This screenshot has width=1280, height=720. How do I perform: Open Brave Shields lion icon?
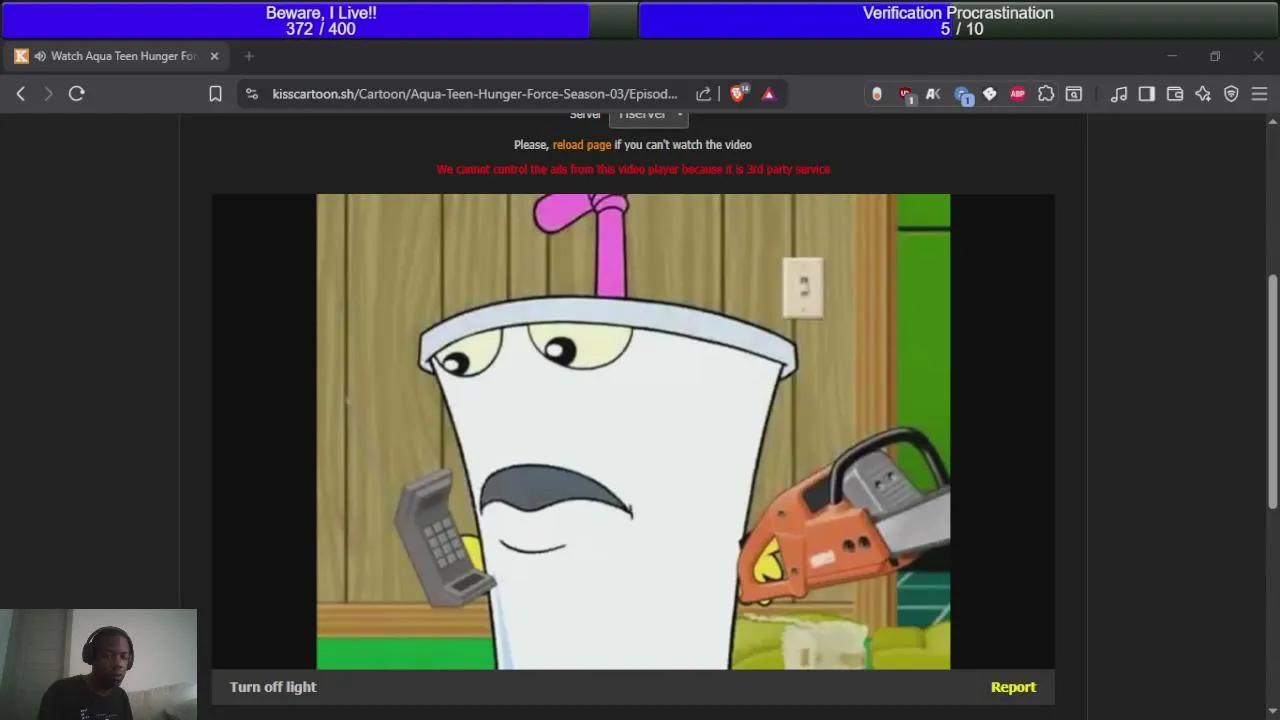(739, 93)
